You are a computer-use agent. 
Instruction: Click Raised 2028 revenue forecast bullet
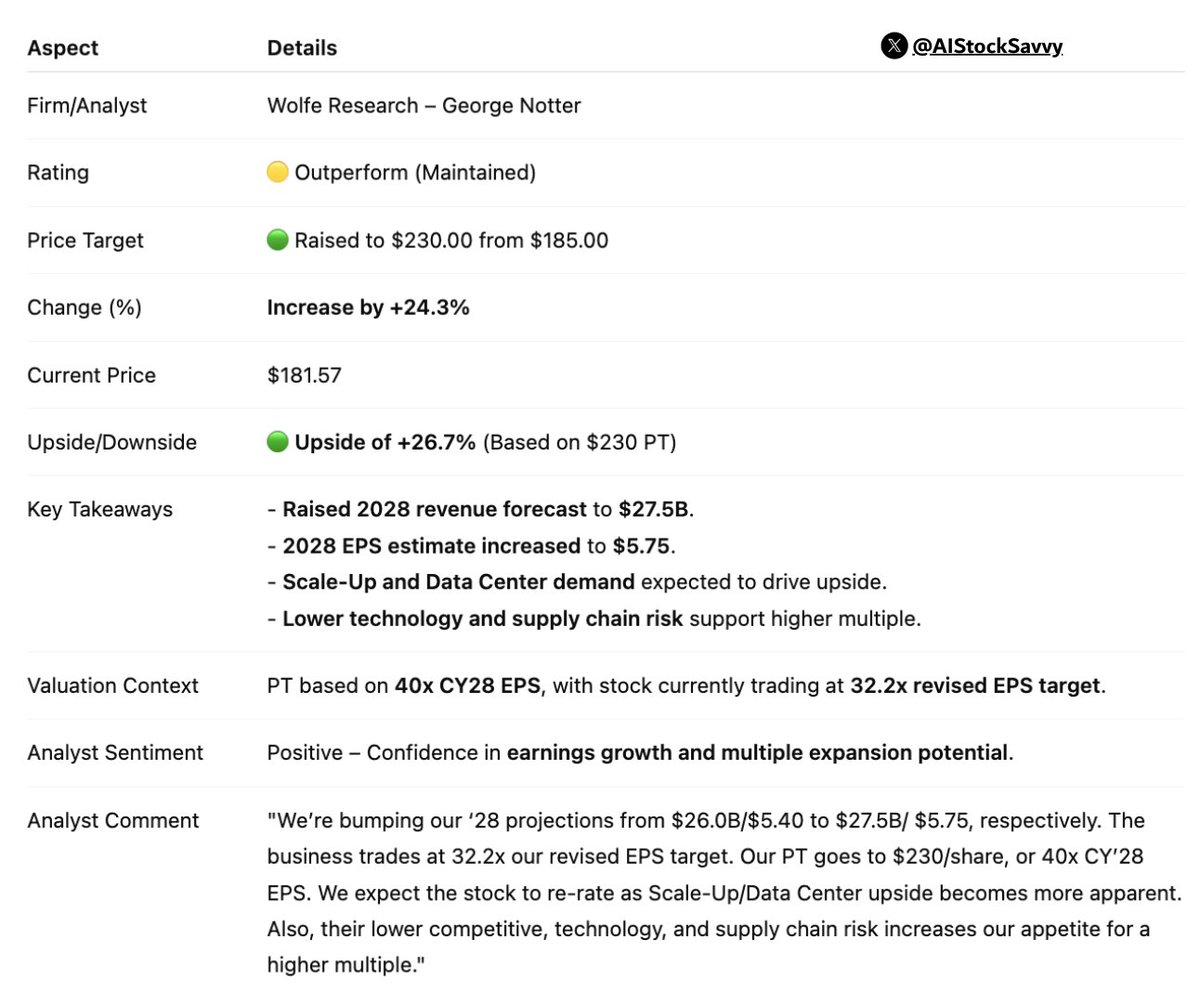click(x=481, y=509)
